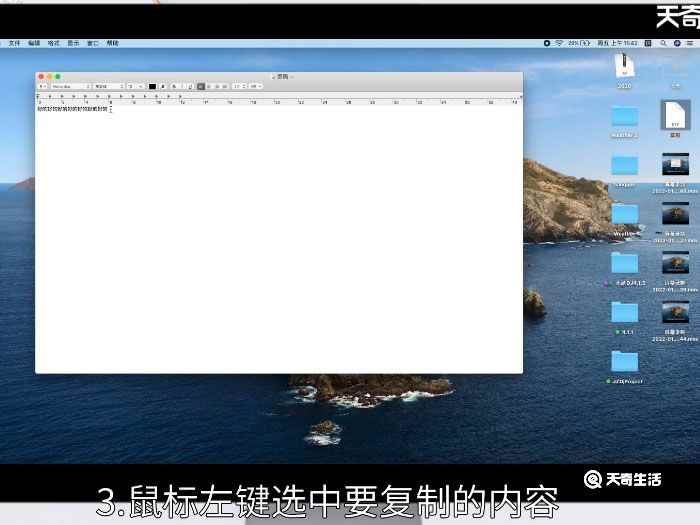This screenshot has width=700, height=525.
Task: Click the date and time in the menu bar
Action: coord(617,43)
